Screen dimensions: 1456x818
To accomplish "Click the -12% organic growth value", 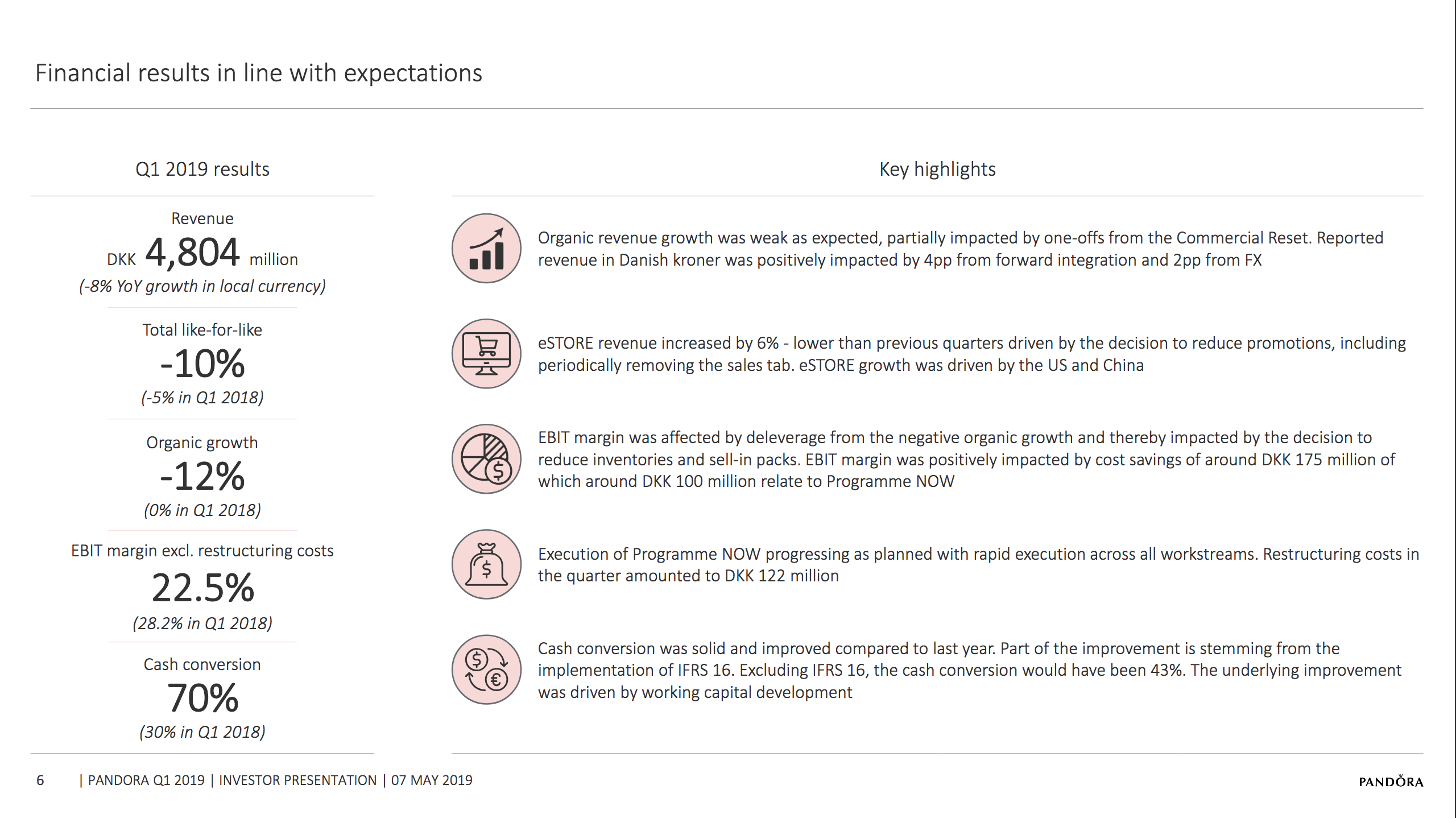I will [202, 476].
